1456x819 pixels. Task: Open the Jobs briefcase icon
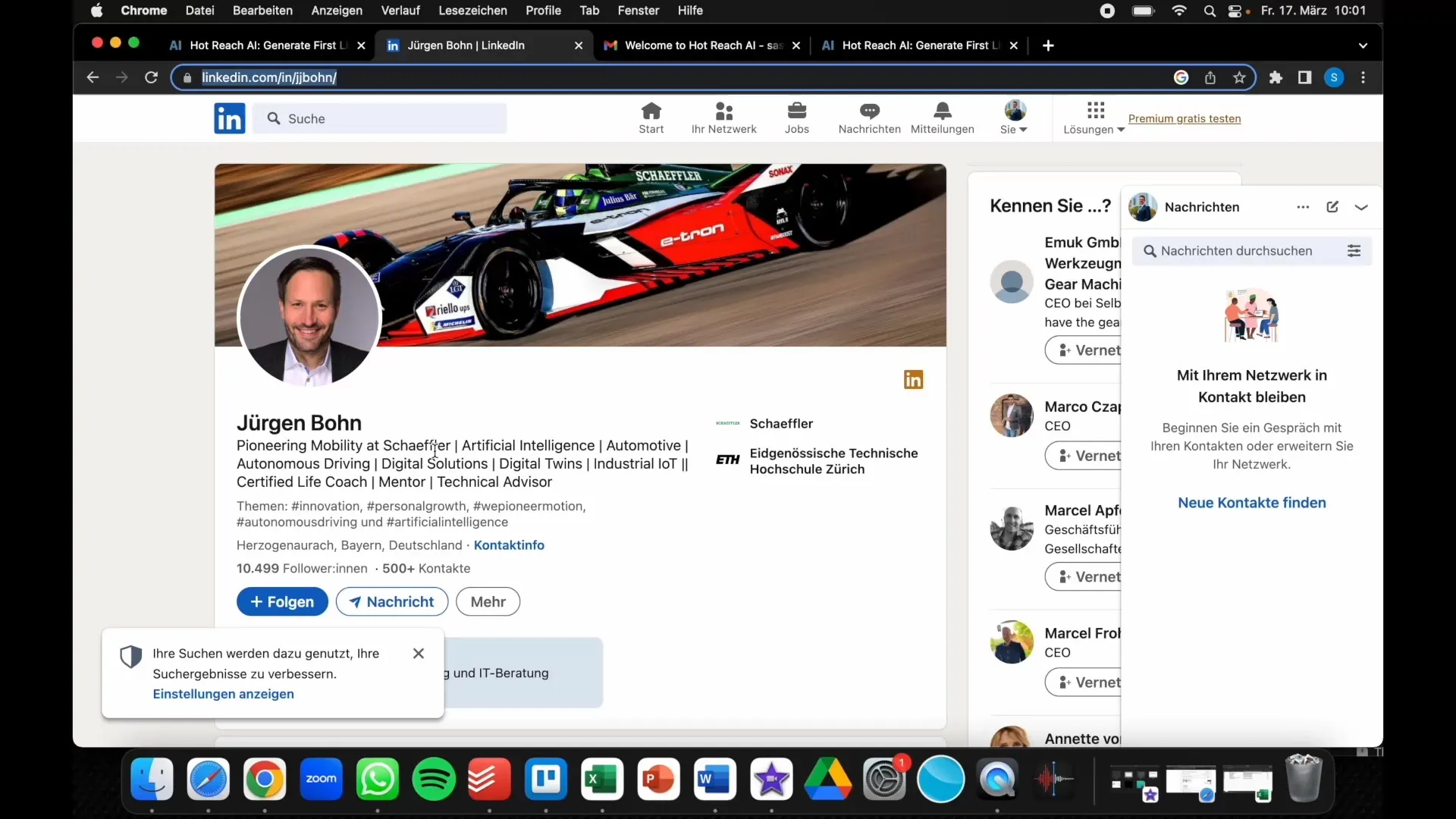click(x=796, y=118)
